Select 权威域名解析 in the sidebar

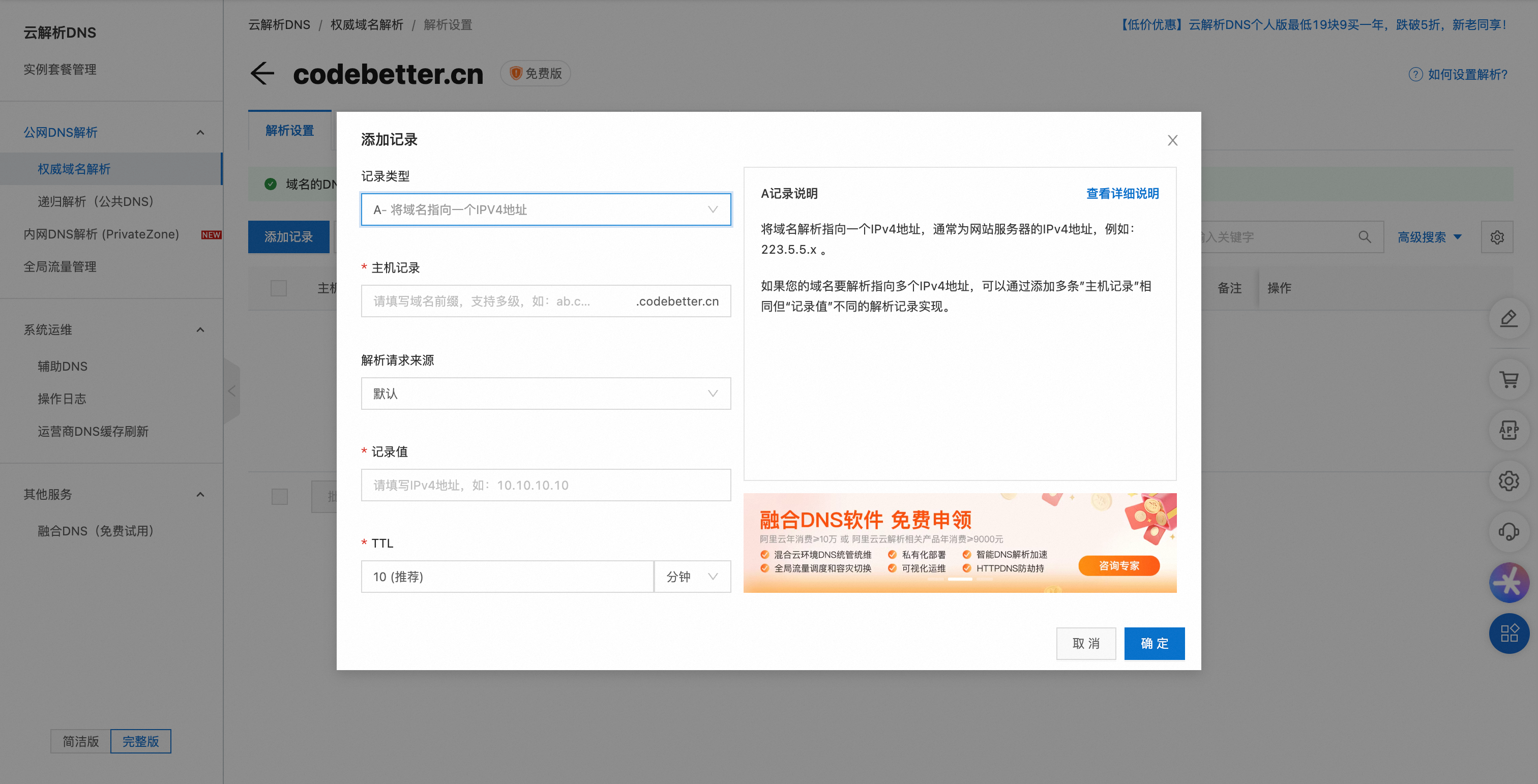[111, 169]
